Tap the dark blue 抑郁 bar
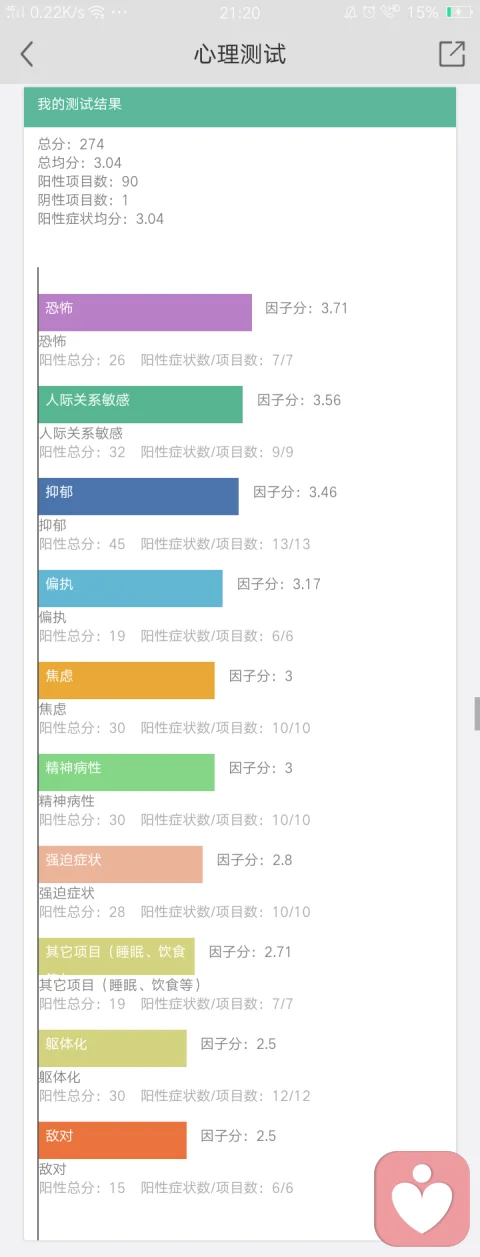The height and width of the screenshot is (1257, 480). click(138, 496)
